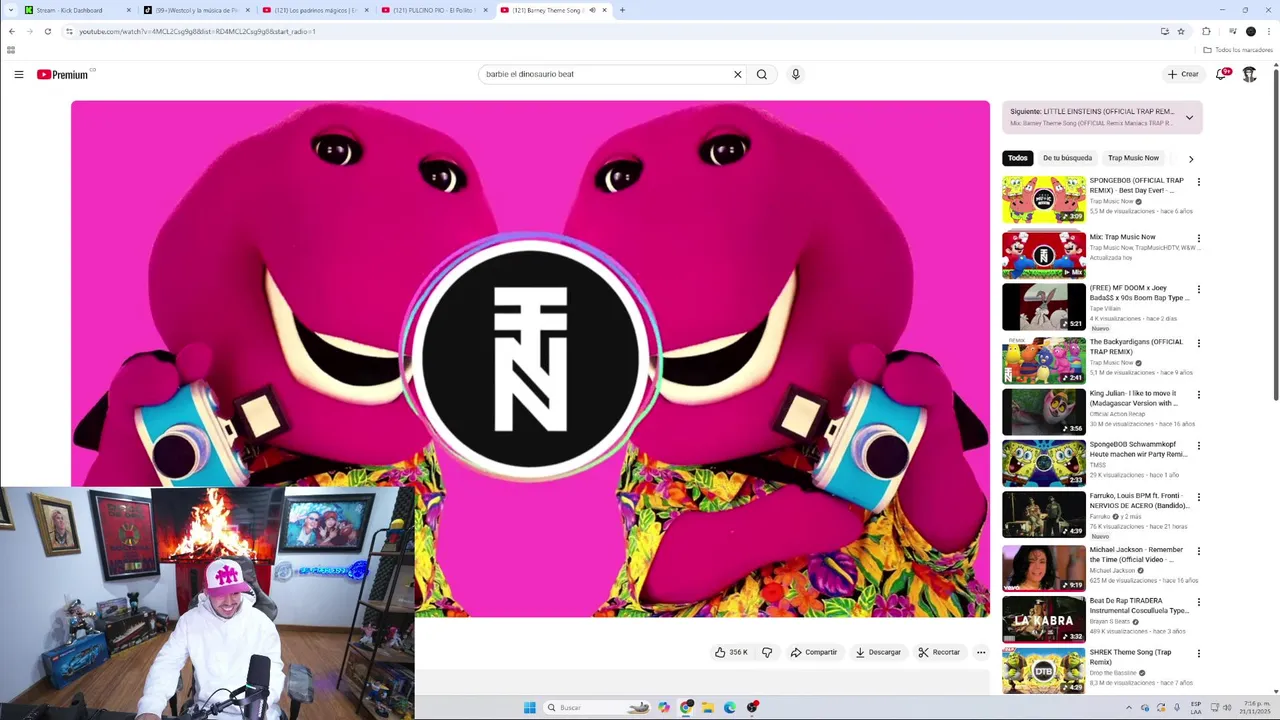The image size is (1280, 720).
Task: Start voice search with the microphone
Action: (x=796, y=74)
